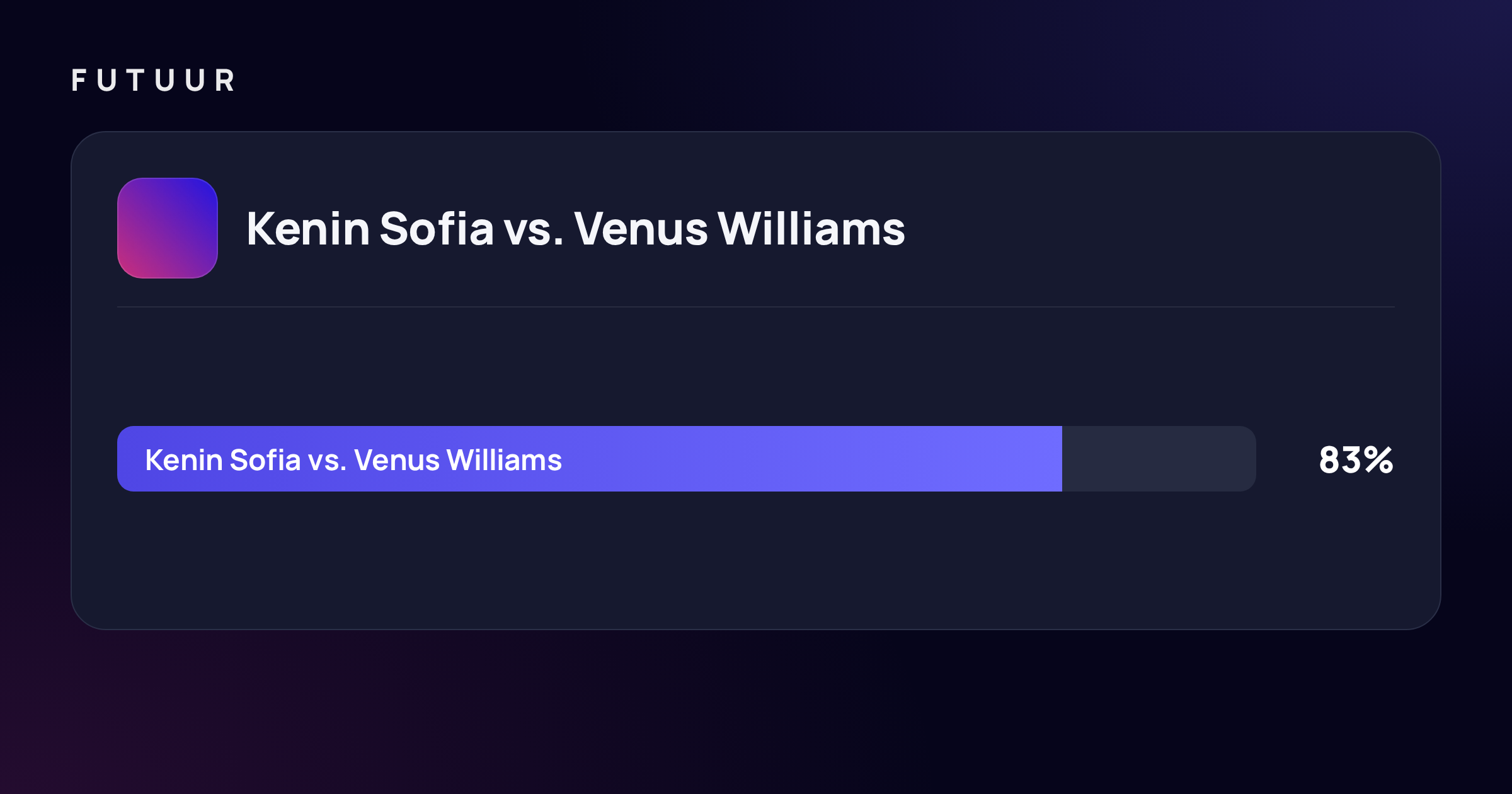The height and width of the screenshot is (794, 1512).
Task: Click the unfilled dark portion of bar
Action: pos(1159,459)
